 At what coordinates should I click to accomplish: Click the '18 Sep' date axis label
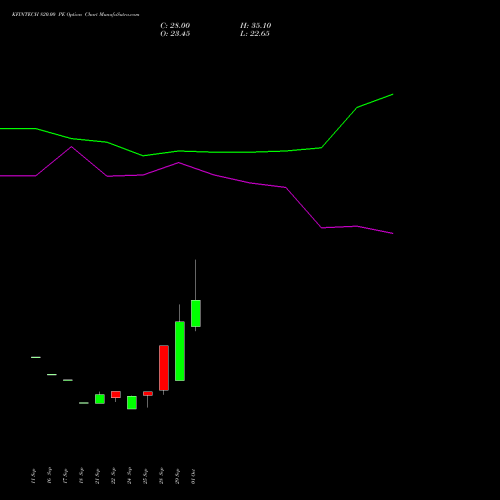(81, 476)
